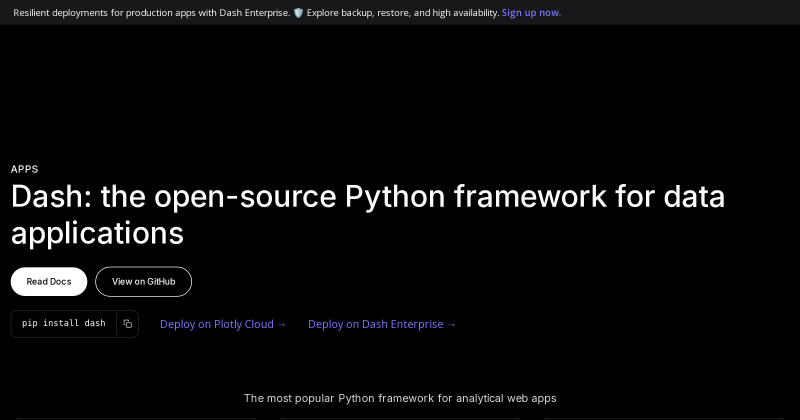Click the copy icon beside pip install dash
The height and width of the screenshot is (420, 800).
pos(128,324)
